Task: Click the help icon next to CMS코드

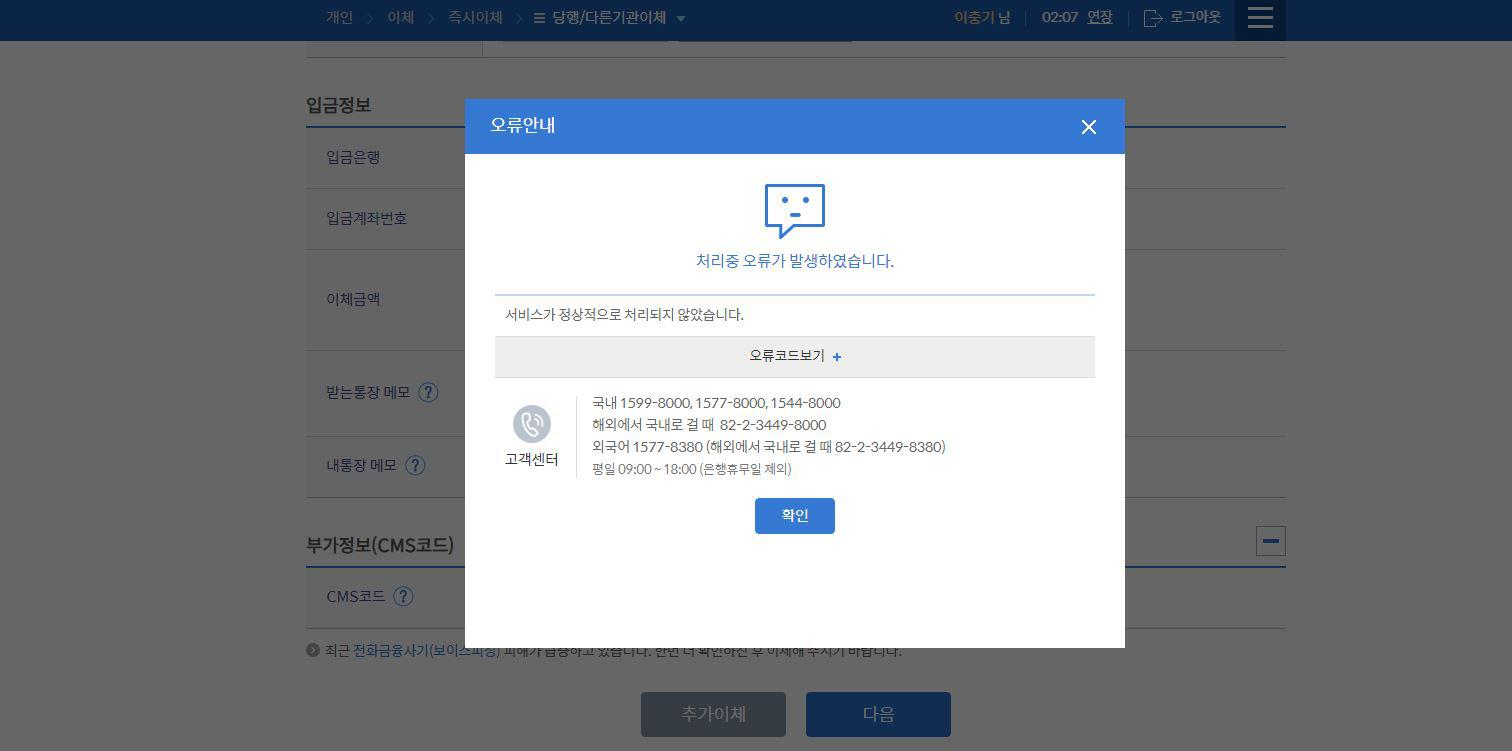Action: click(403, 597)
